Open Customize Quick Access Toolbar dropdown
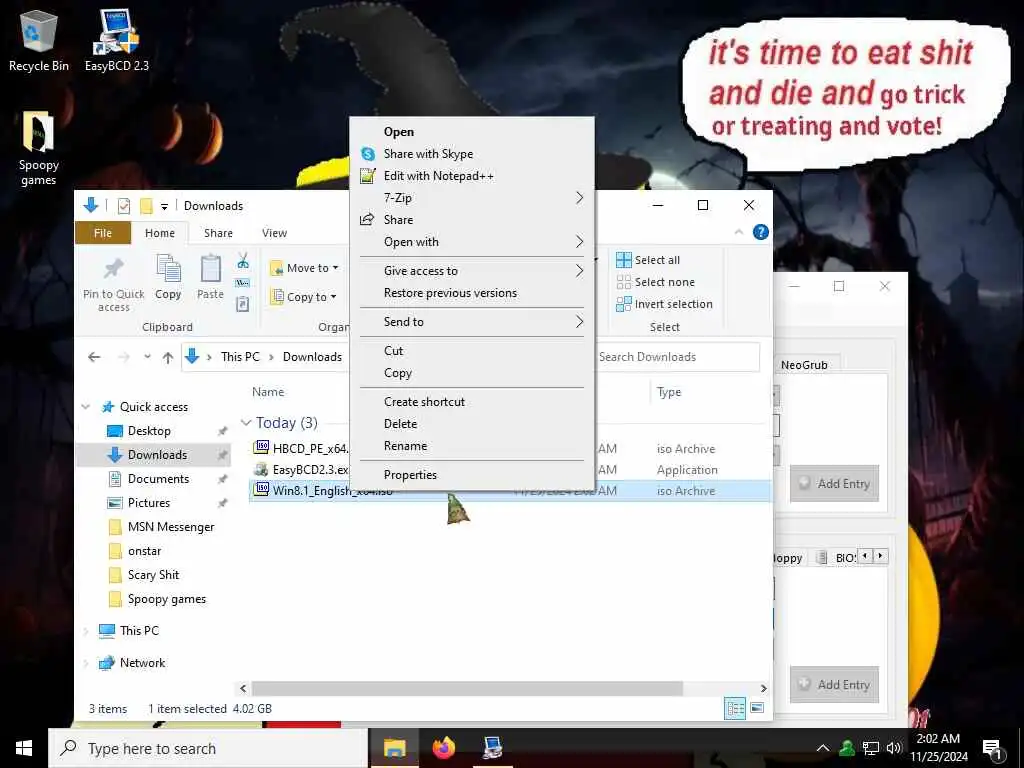1024x768 pixels. [x=165, y=206]
